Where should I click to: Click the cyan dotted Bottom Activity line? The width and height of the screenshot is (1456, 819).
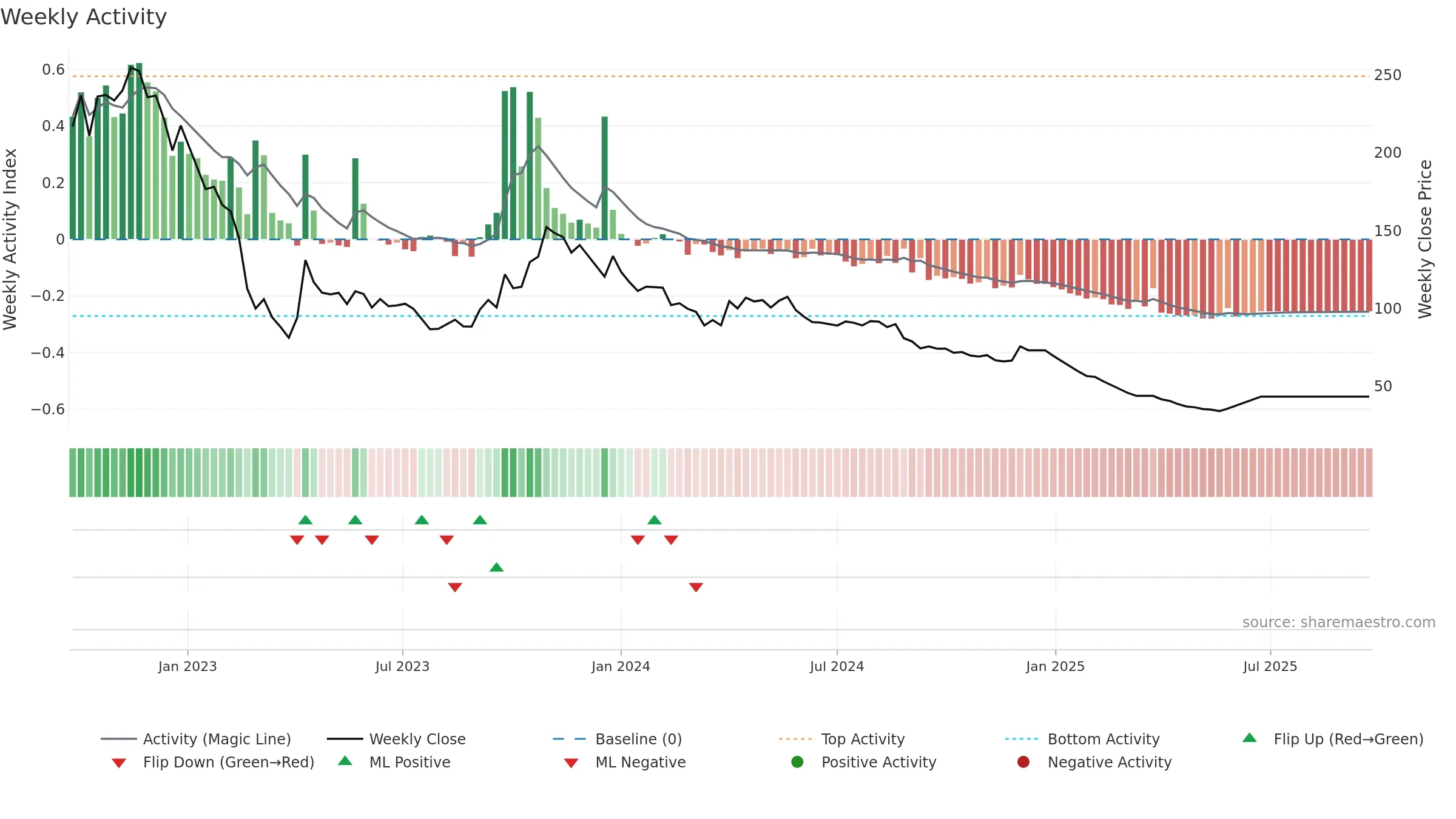pos(721,316)
